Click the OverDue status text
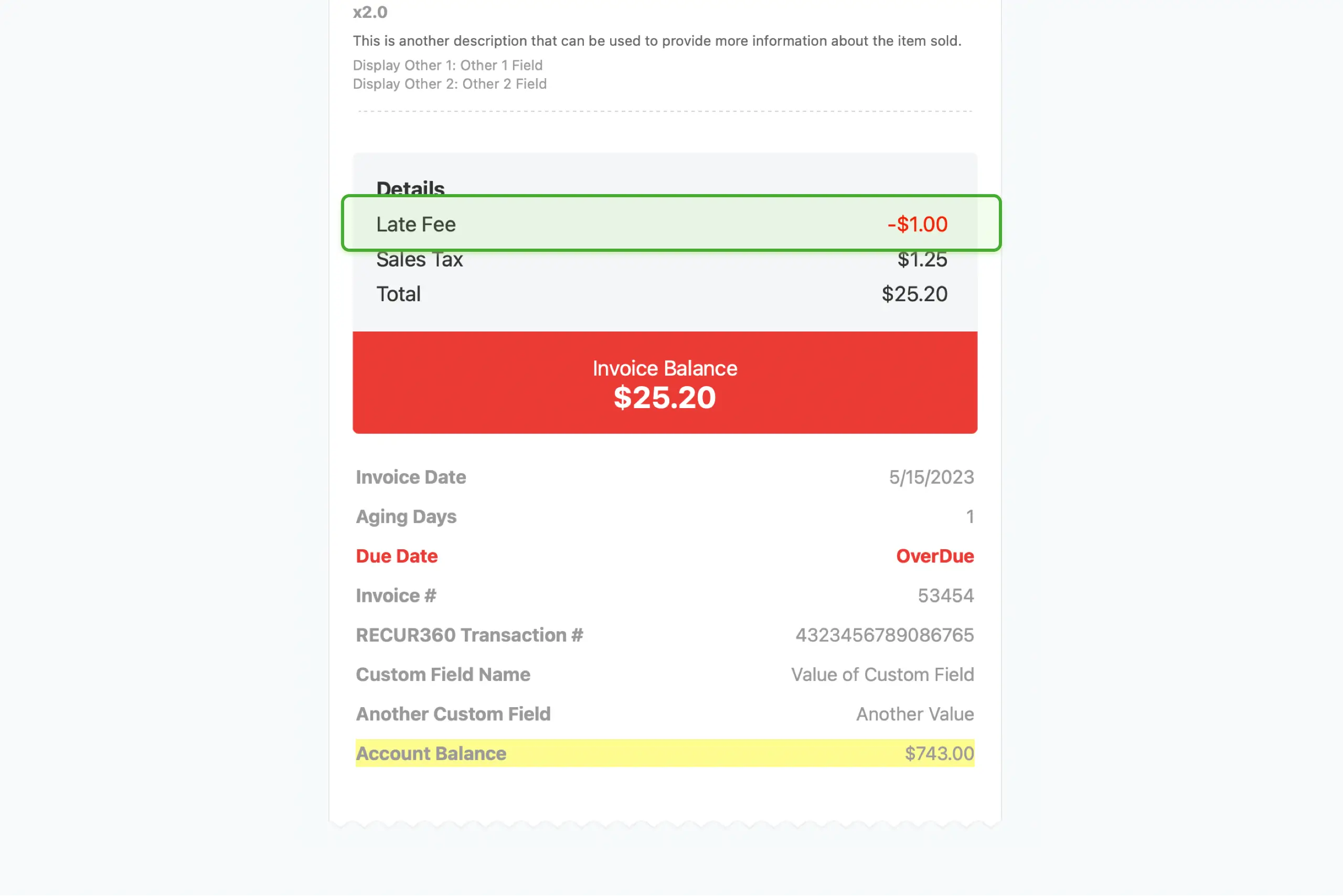This screenshot has height=896, width=1343. click(934, 556)
